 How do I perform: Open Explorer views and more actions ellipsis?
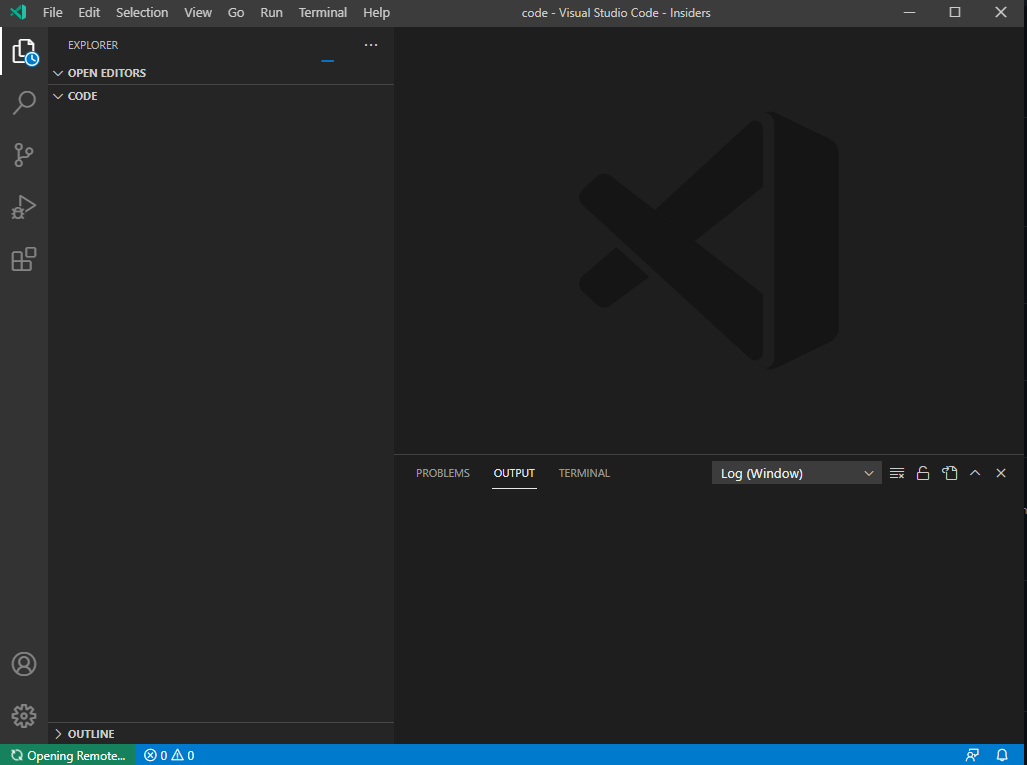(371, 45)
